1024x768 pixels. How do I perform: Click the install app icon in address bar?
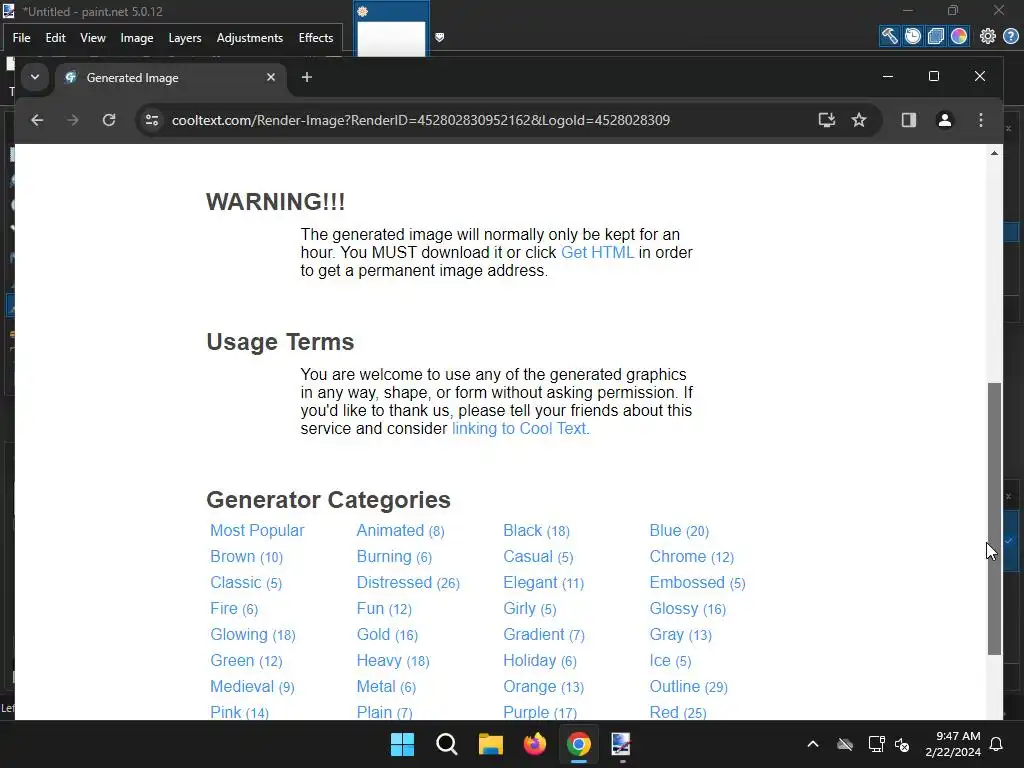coord(827,120)
